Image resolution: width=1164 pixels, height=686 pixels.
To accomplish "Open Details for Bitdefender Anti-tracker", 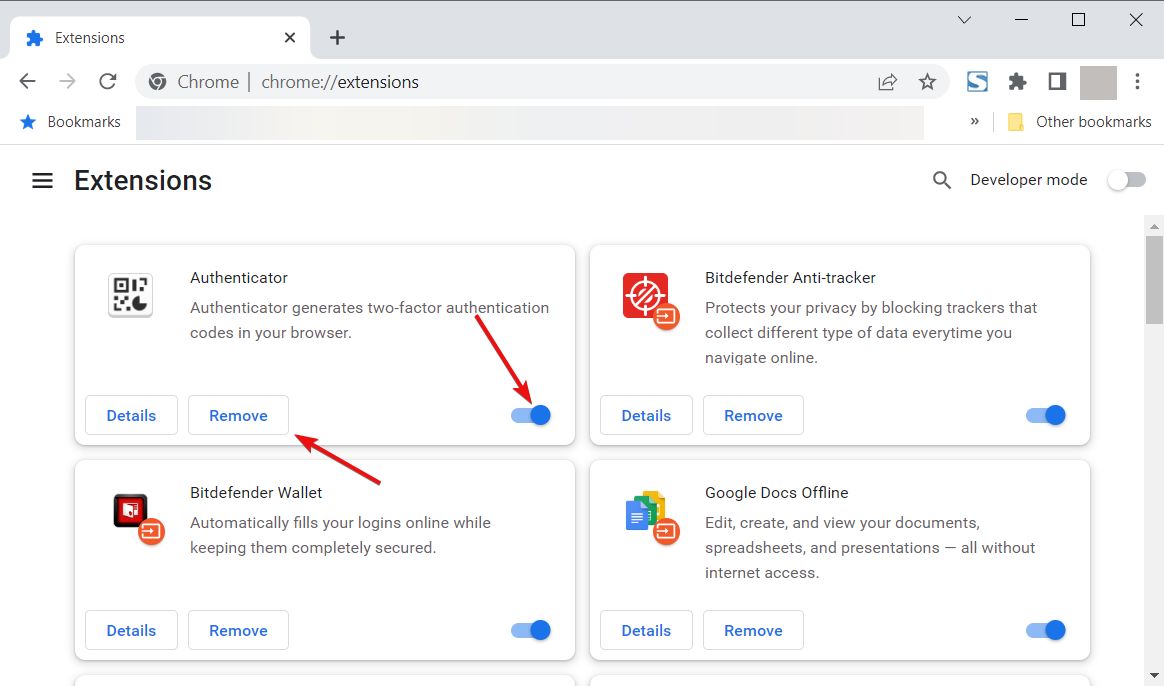I will click(647, 415).
